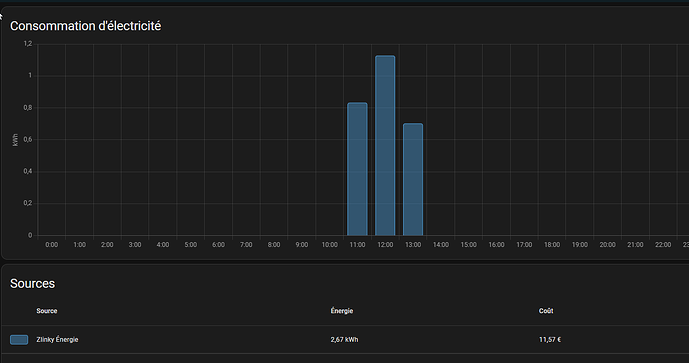Click the 6:00 time axis label
Image resolution: width=689 pixels, height=363 pixels.
[x=218, y=245]
